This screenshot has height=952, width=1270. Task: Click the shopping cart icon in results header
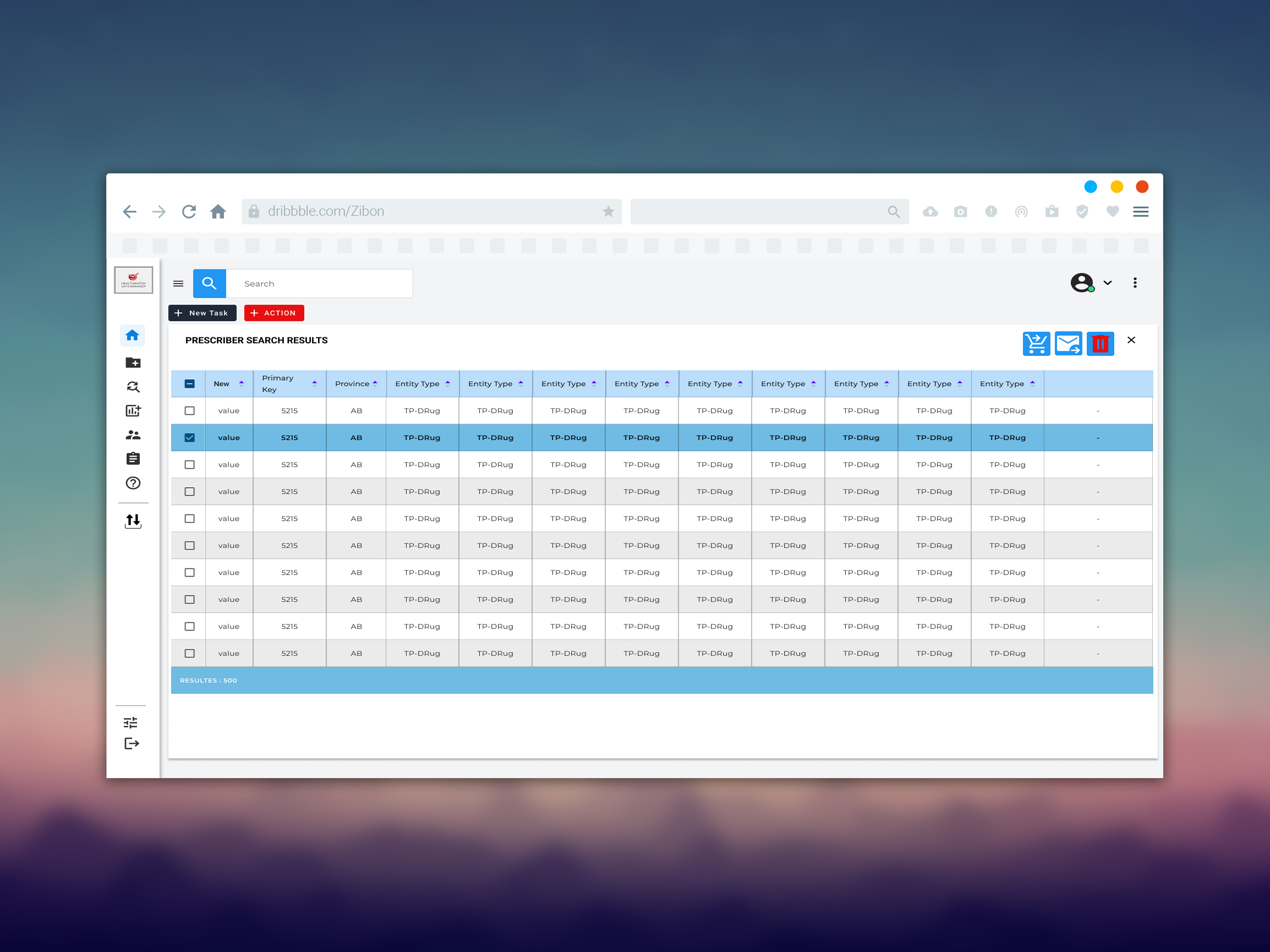coord(1036,343)
